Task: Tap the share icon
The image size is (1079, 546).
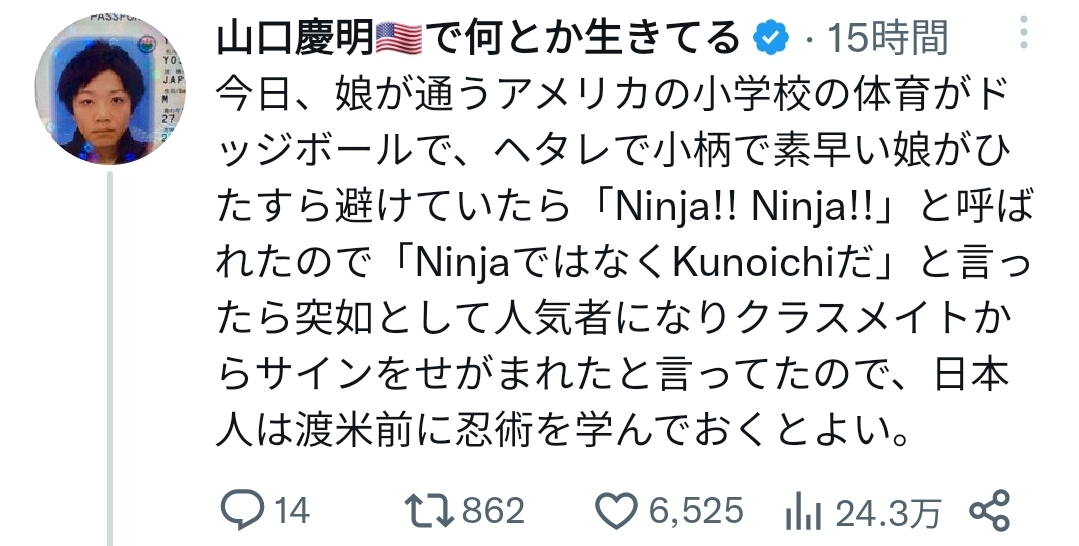Action: 990,511
